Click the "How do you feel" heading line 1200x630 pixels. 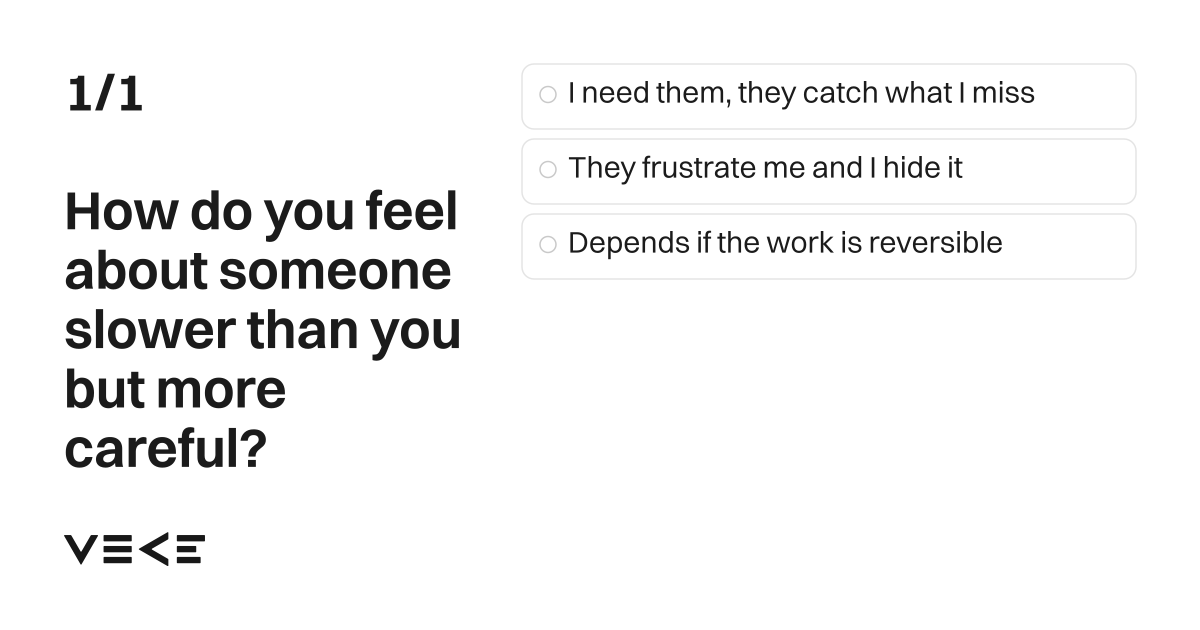coord(261,213)
